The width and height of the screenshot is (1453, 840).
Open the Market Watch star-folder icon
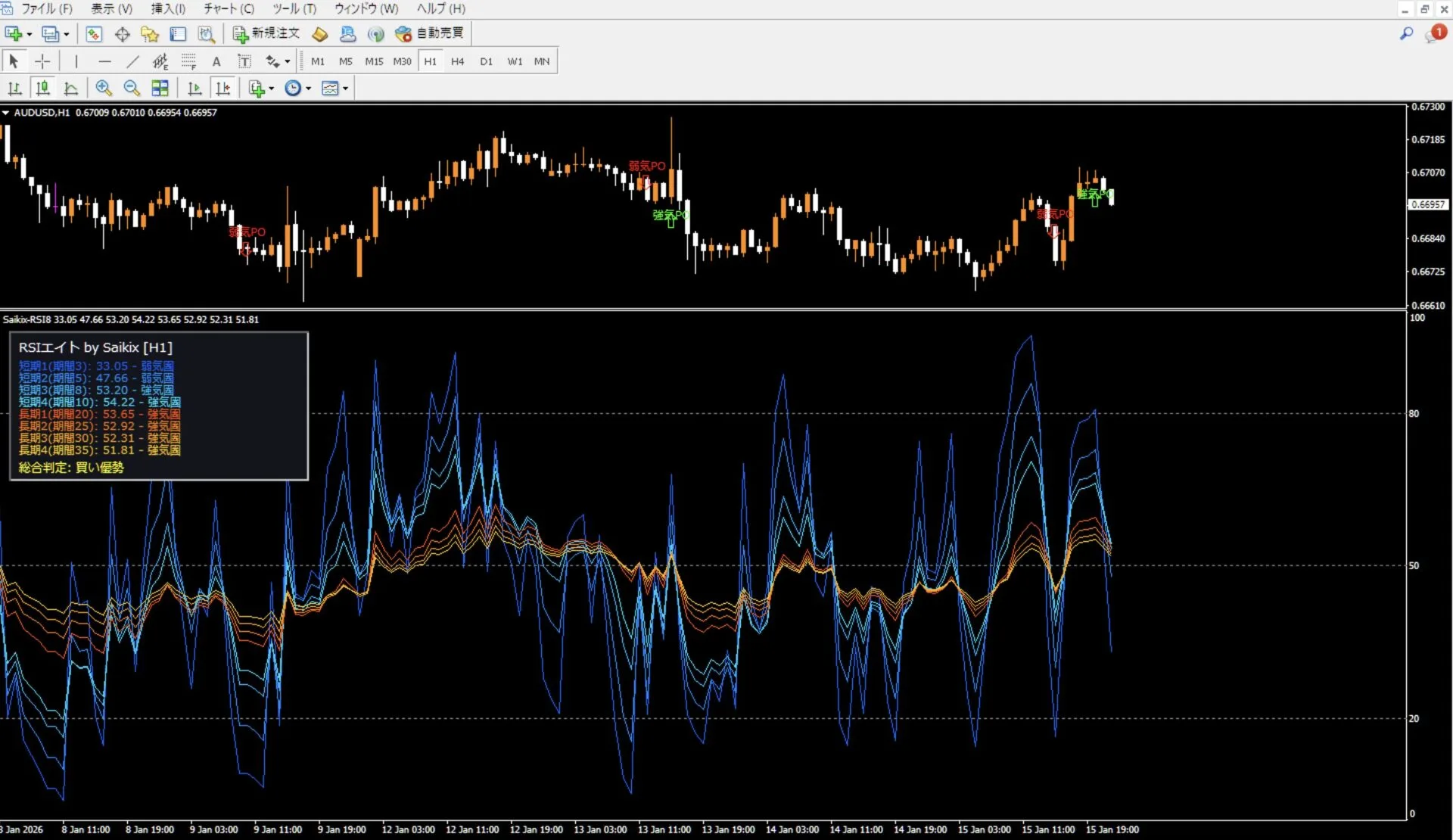[150, 34]
